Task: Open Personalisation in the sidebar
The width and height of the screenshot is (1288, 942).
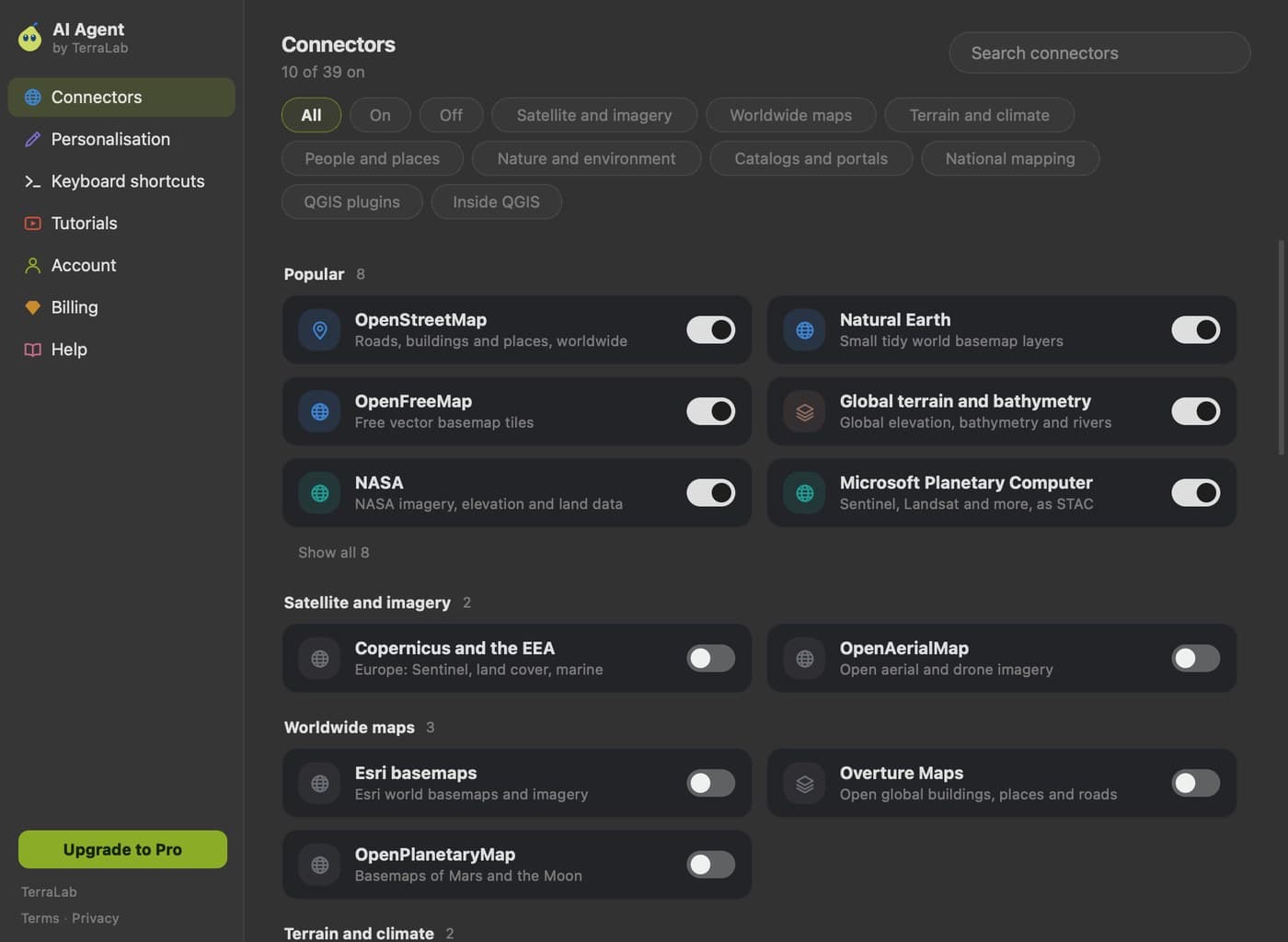Action: [121, 139]
